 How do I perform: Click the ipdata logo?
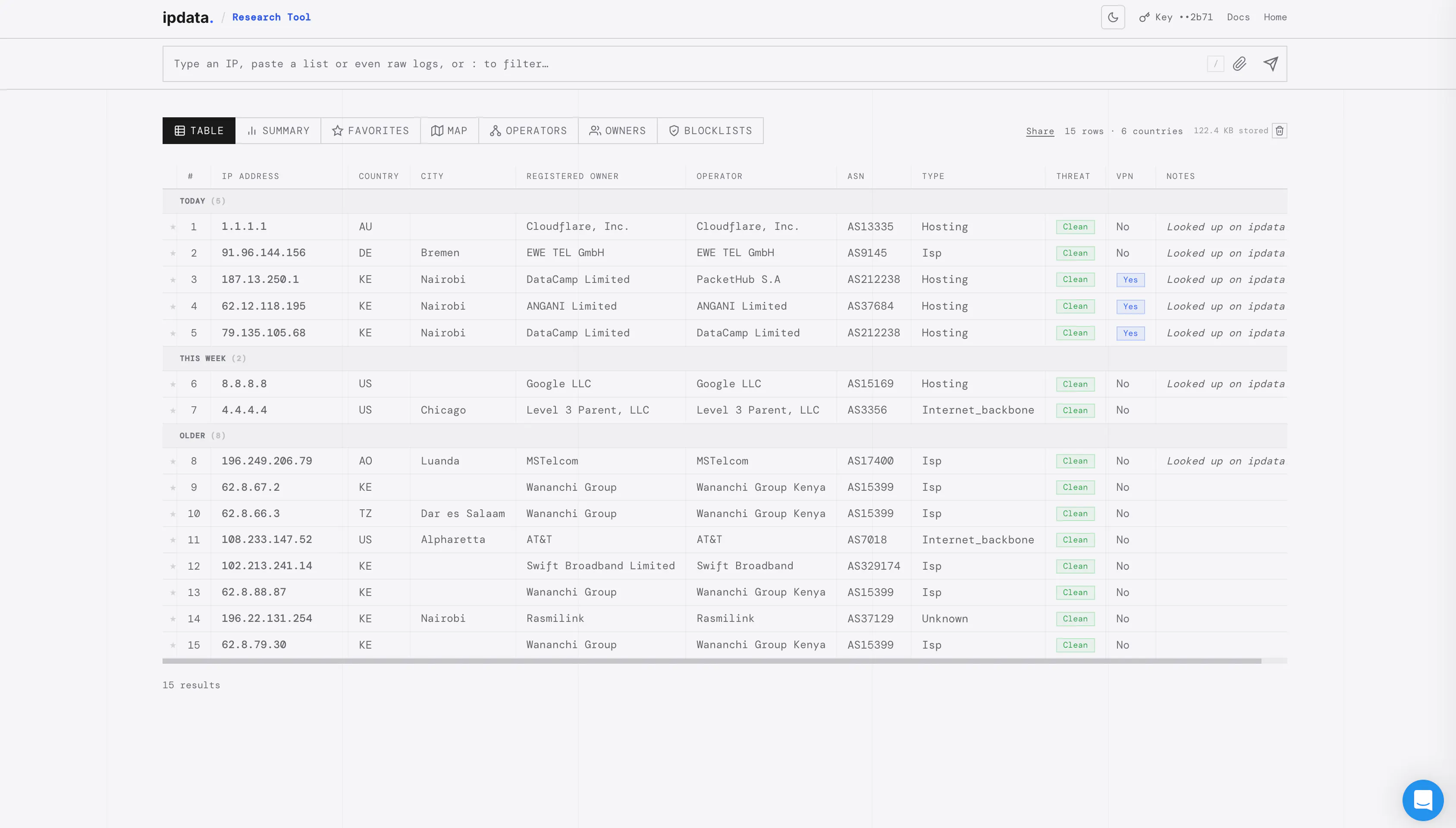pyautogui.click(x=188, y=18)
